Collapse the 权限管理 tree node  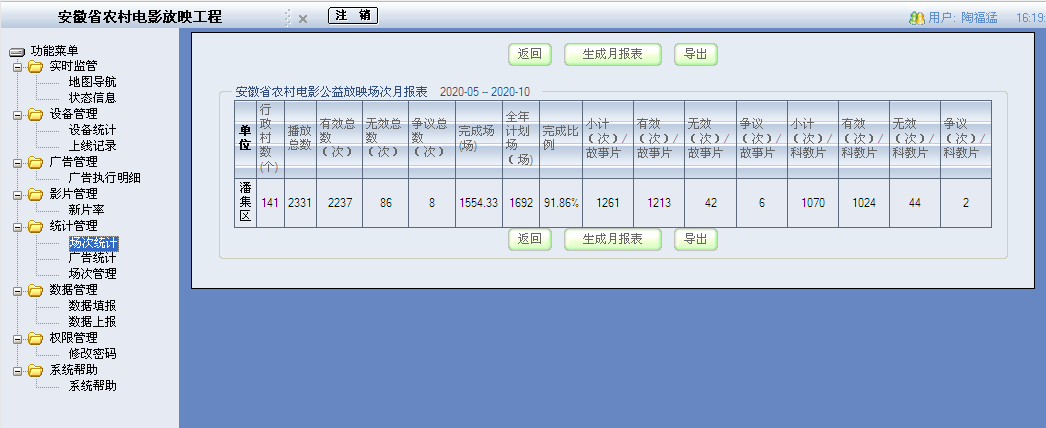coord(18,339)
